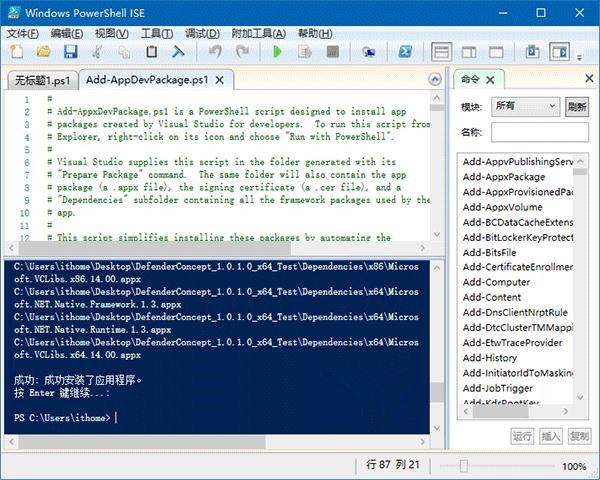The width and height of the screenshot is (600, 480).
Task: Copy selection with the Copy icon
Action: (124, 52)
